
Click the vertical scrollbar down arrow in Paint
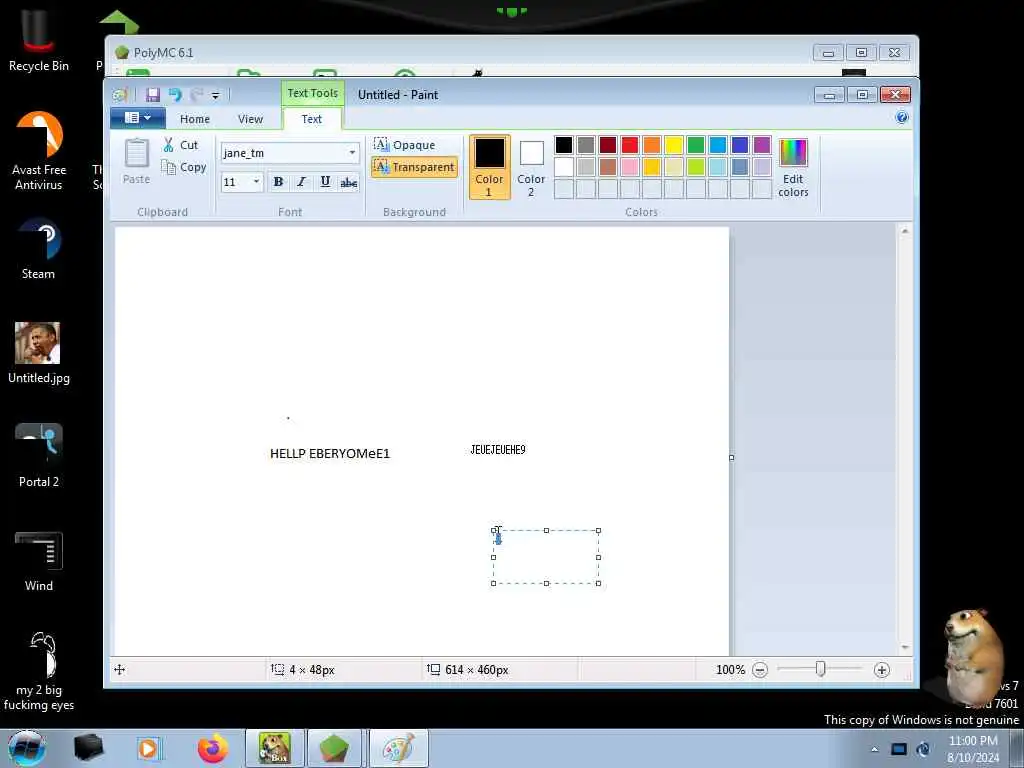pyautogui.click(x=904, y=647)
